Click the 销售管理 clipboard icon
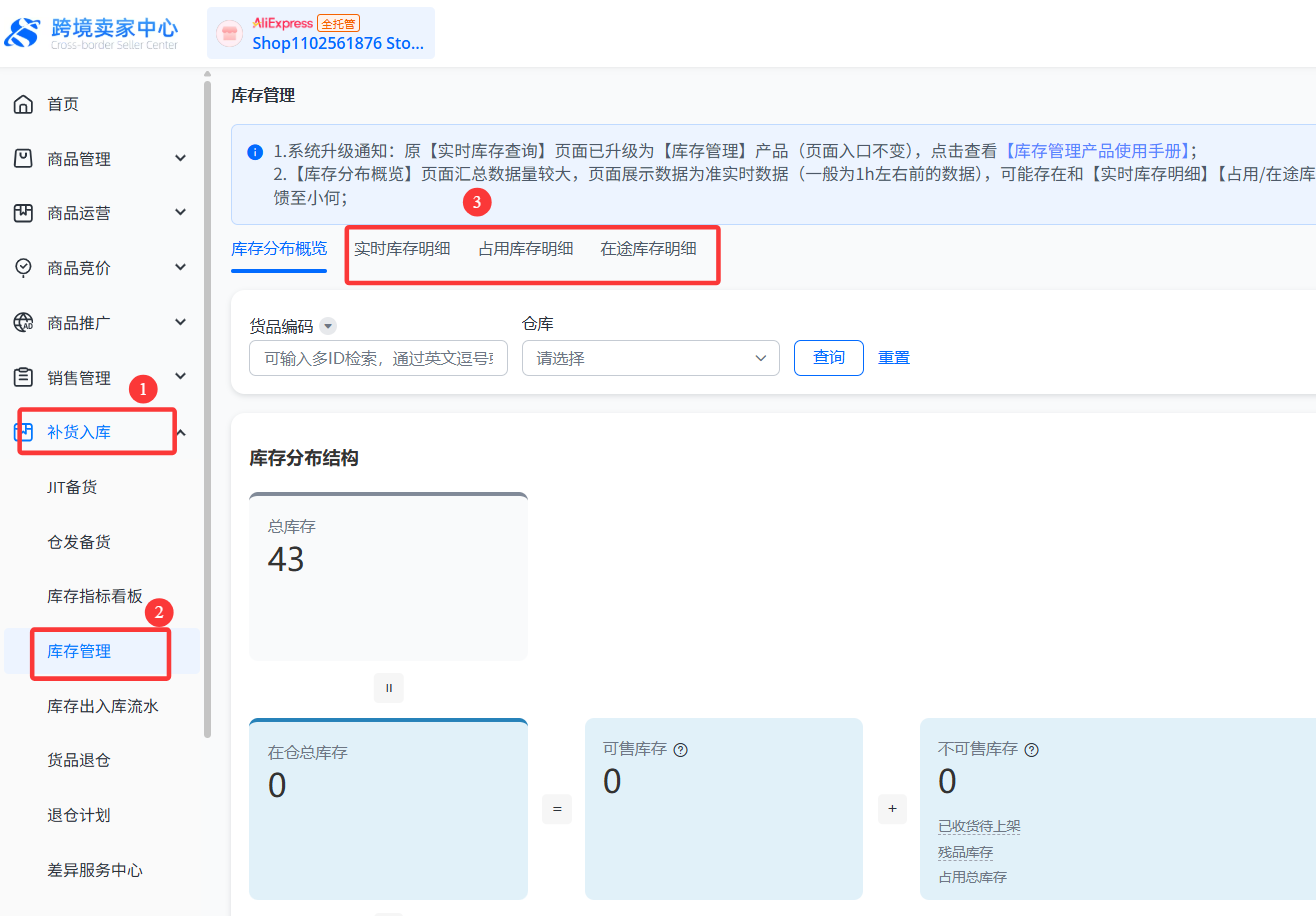The height and width of the screenshot is (916, 1316). tap(23, 377)
